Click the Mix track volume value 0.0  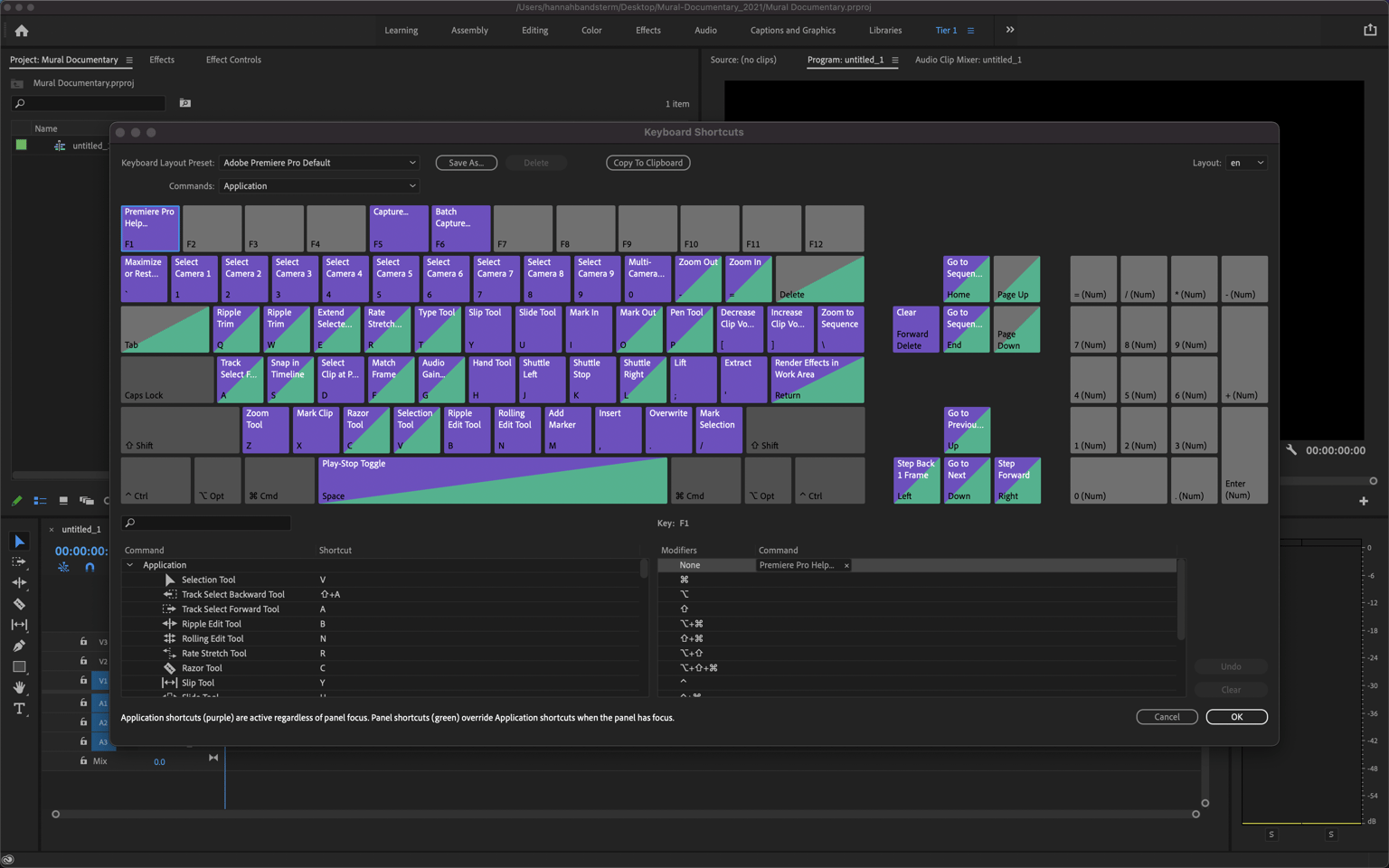(x=159, y=762)
